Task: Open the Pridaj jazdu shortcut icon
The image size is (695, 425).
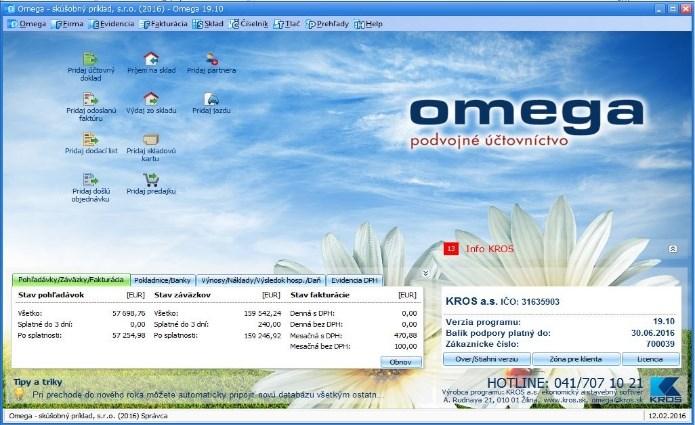Action: [x=211, y=99]
